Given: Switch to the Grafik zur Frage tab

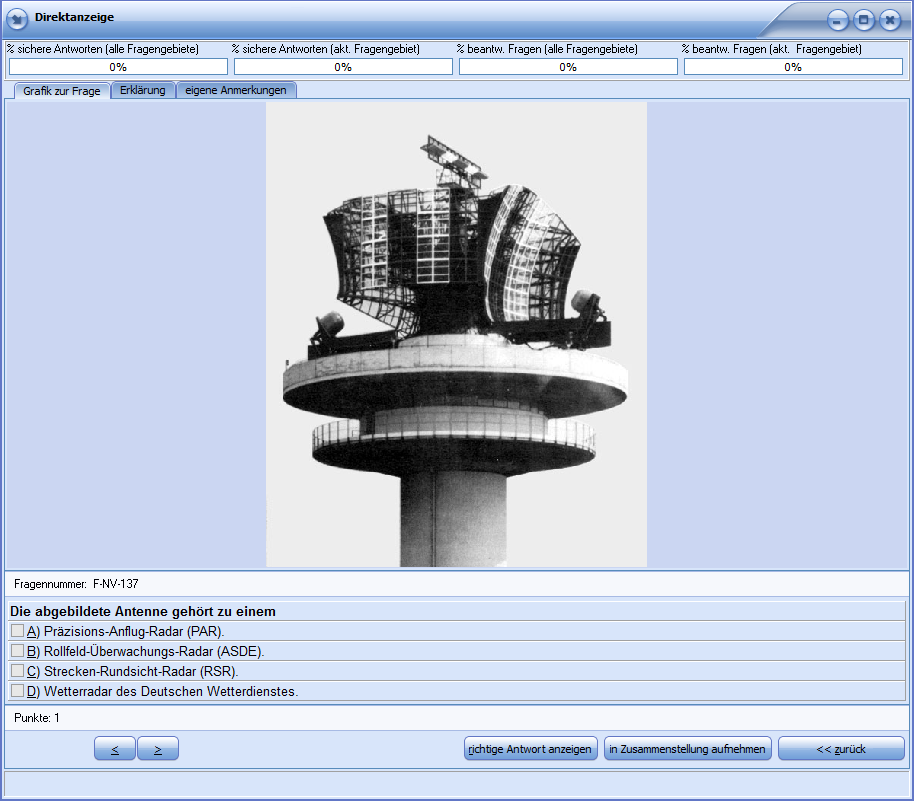Looking at the screenshot, I should click(x=62, y=91).
